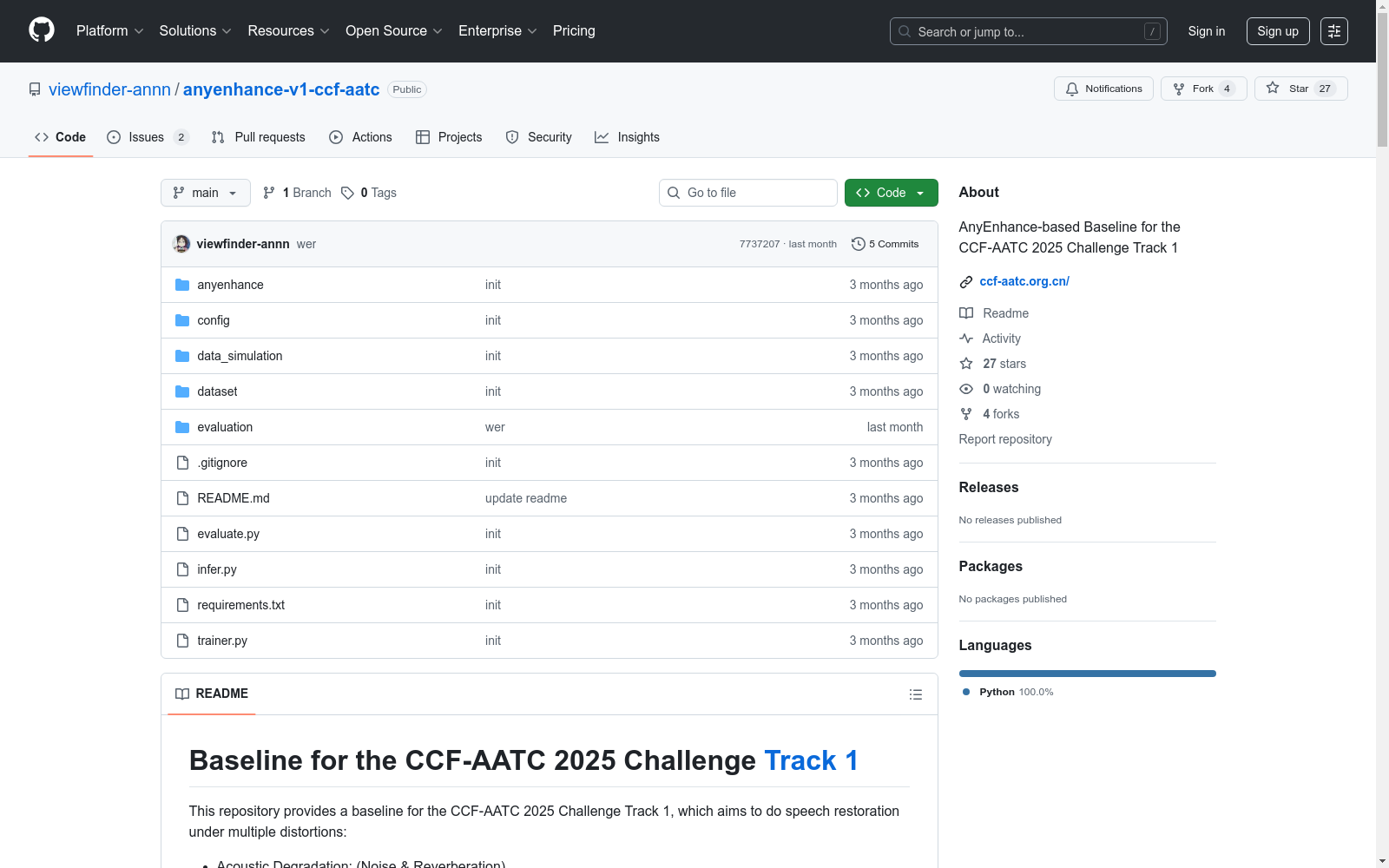Open the Pricing page link
This screenshot has width=1389, height=868.
tap(574, 31)
